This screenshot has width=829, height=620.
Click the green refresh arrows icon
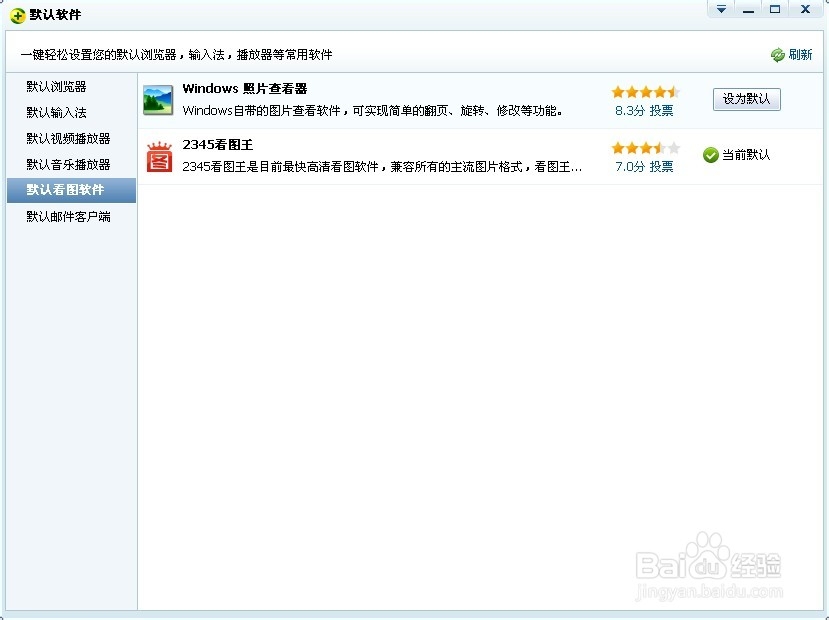tap(778, 54)
